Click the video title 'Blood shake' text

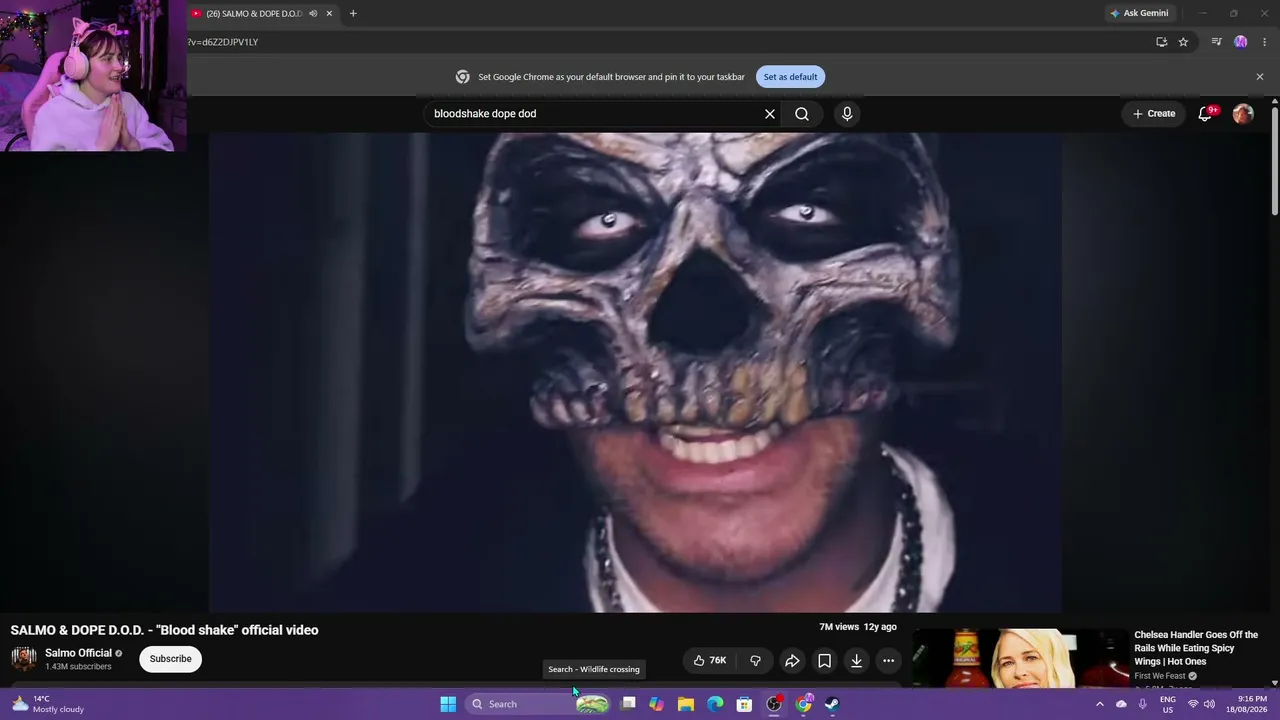(164, 630)
